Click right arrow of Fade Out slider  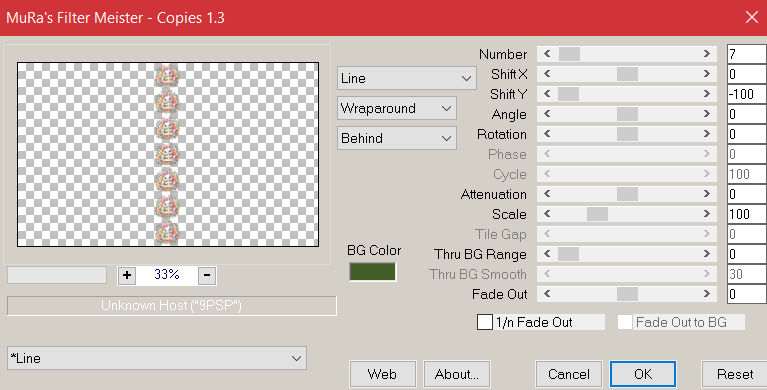707,294
